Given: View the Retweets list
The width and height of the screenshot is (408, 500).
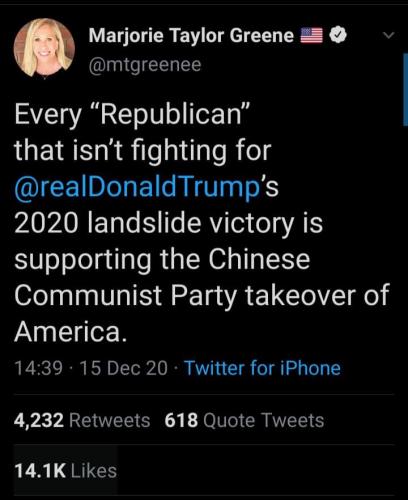Looking at the screenshot, I should point(82,420).
